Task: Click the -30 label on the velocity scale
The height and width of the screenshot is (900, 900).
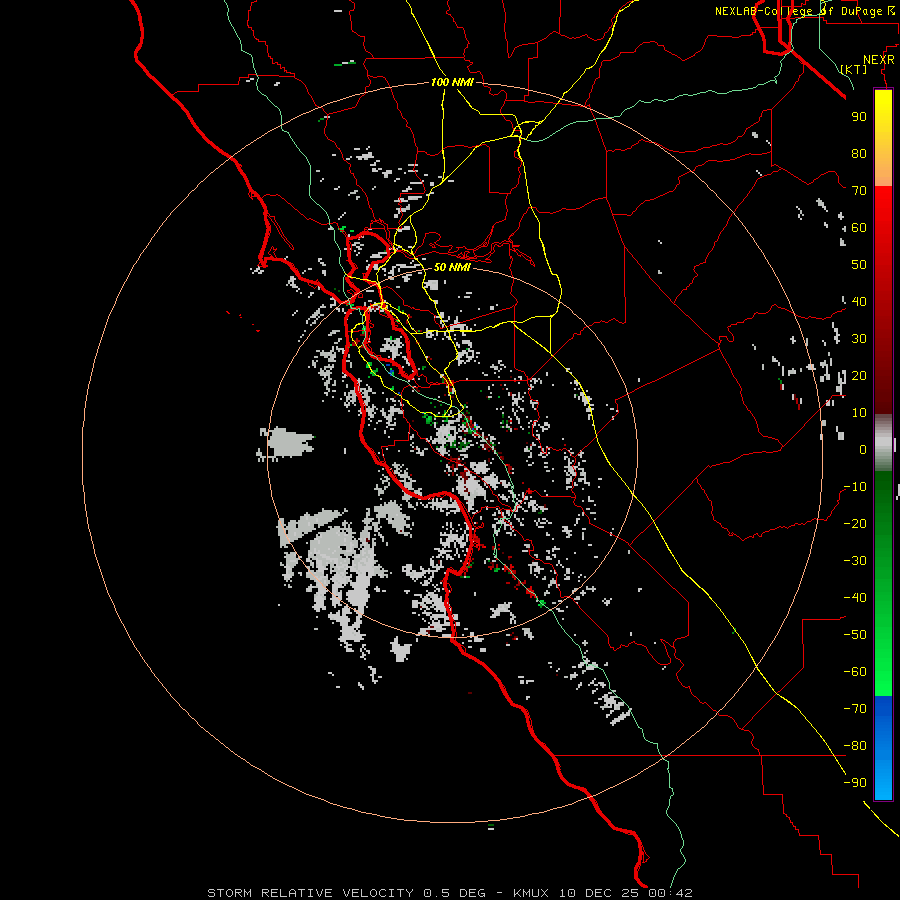Action: (855, 561)
